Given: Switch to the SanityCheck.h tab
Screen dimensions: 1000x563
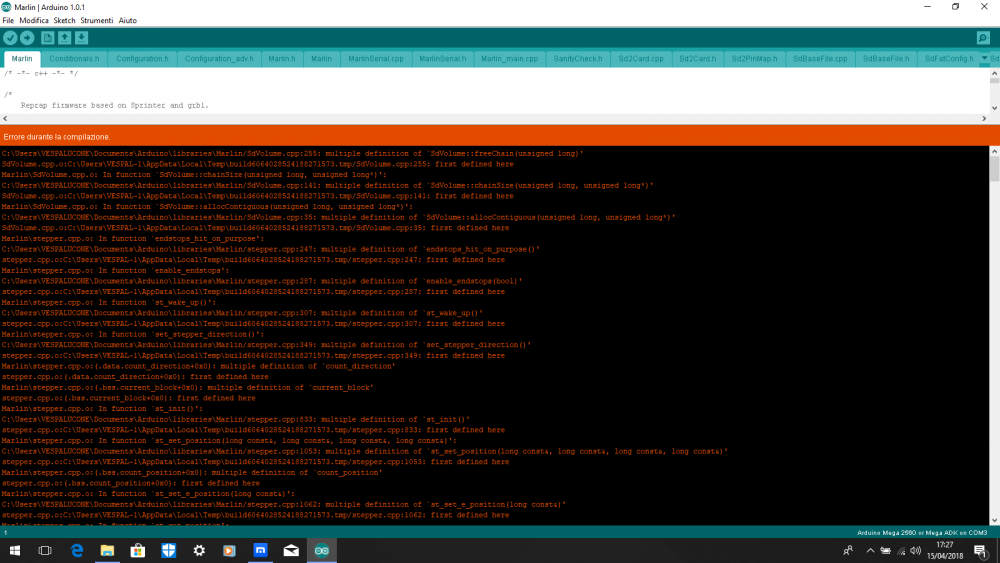Looking at the screenshot, I should [x=577, y=59].
